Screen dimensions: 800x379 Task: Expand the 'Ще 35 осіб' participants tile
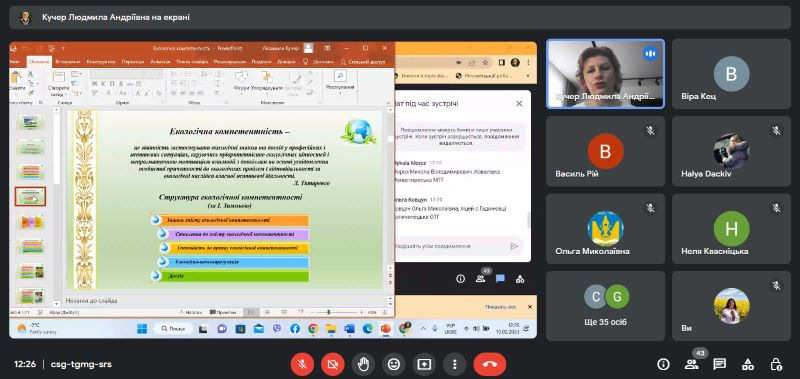(x=605, y=306)
